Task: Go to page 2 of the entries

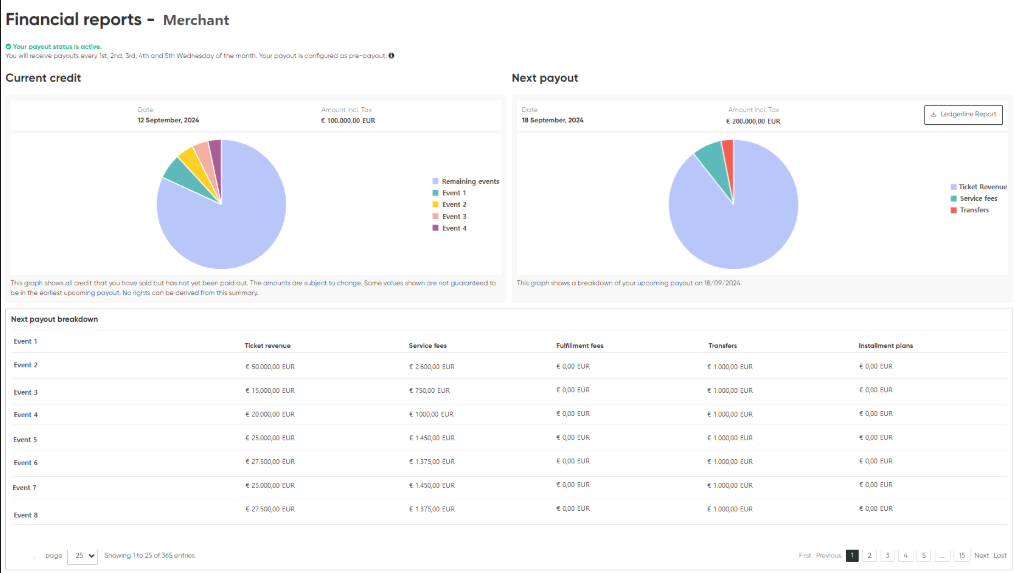Action: point(870,555)
